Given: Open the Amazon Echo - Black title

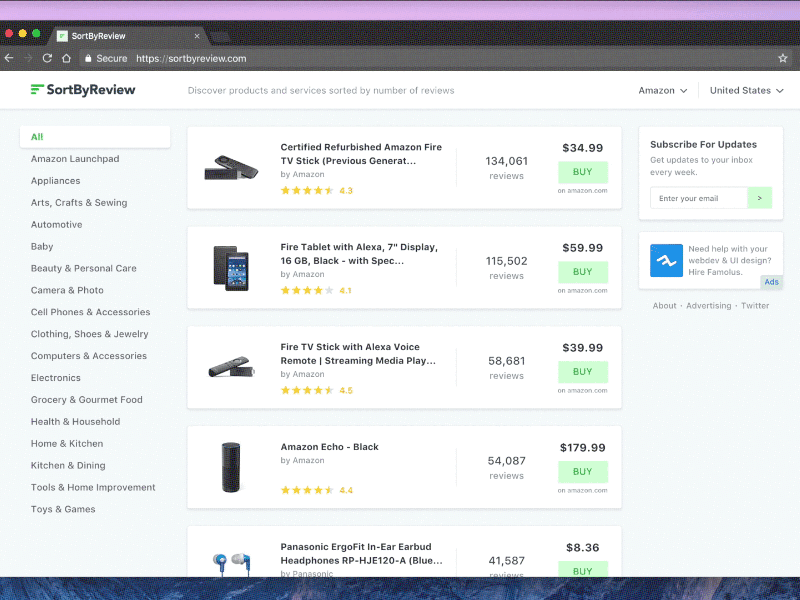Looking at the screenshot, I should pyautogui.click(x=330, y=447).
